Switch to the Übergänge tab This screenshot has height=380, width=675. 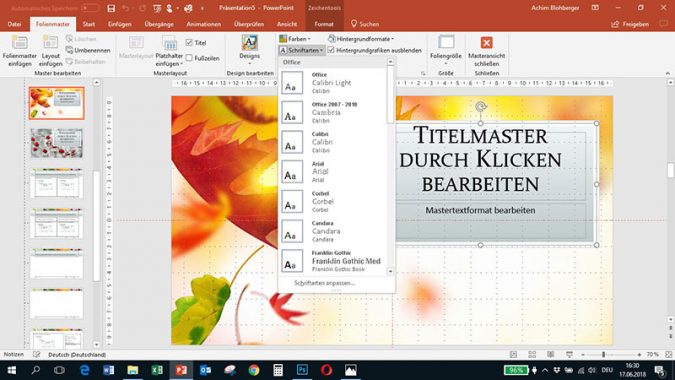pos(159,24)
